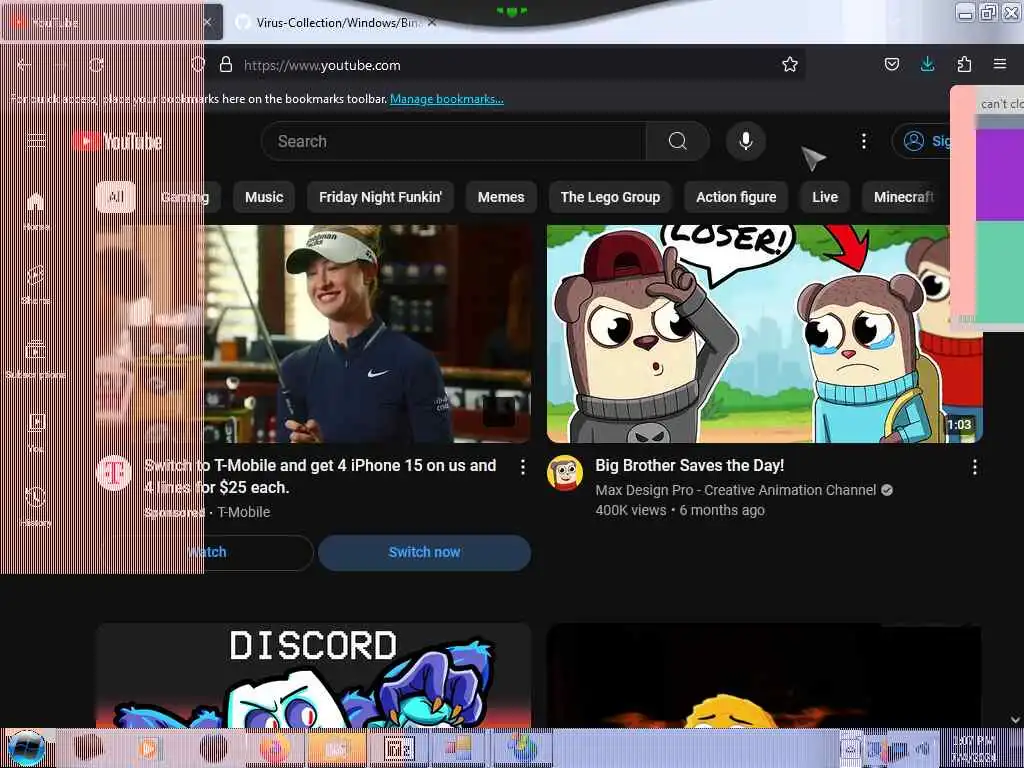The image size is (1024, 768).
Task: Open the Firefox downloads panel
Action: [x=927, y=64]
